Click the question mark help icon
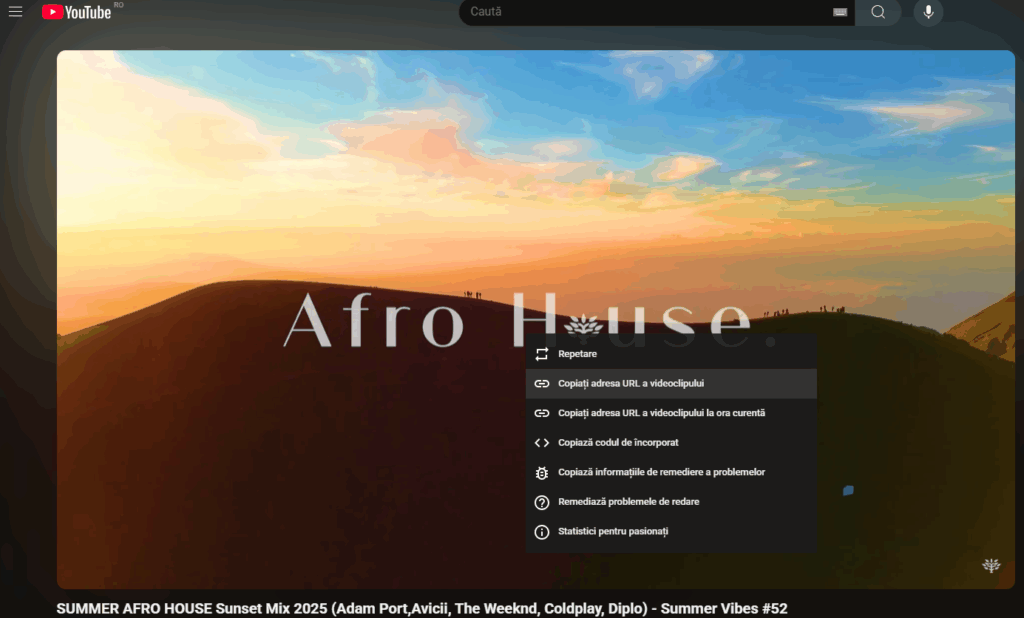 pos(542,502)
